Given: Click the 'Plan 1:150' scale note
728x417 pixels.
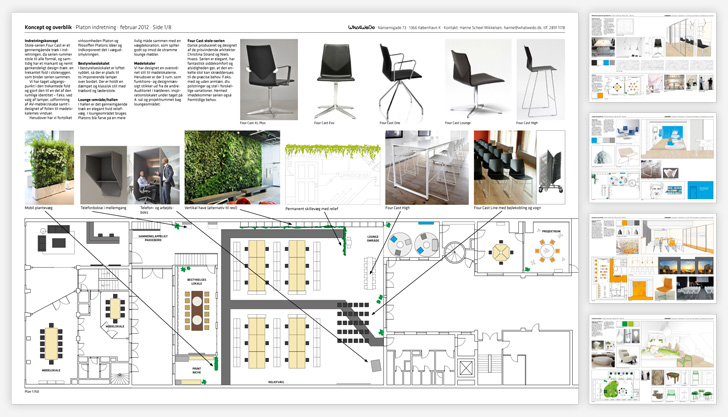Looking at the screenshot, I should pos(32,391).
